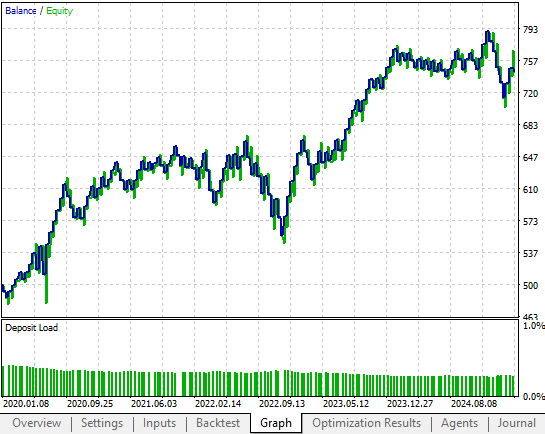The image size is (545, 434).
Task: Open the Overview tab
Action: (36, 423)
